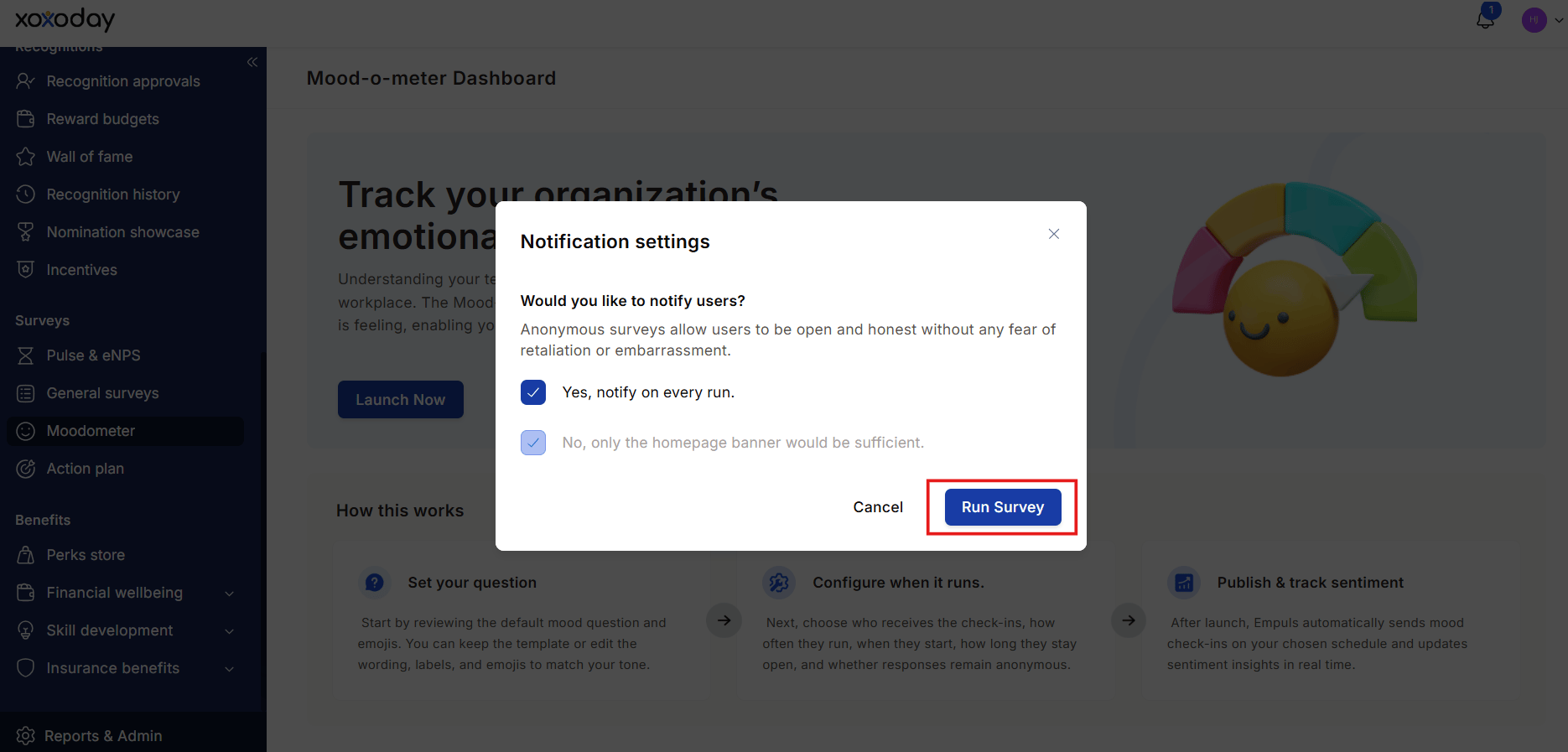Open General surveys

coord(103,393)
